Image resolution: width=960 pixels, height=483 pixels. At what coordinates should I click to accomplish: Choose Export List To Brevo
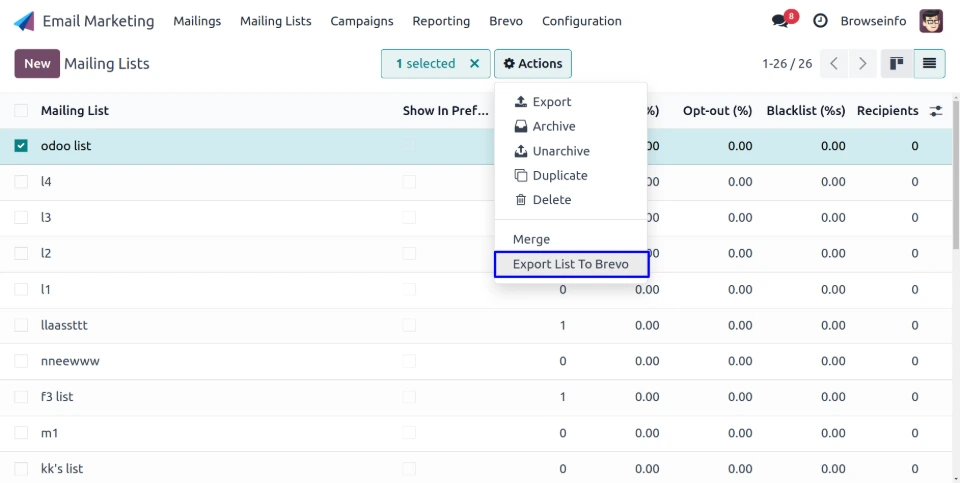(571, 264)
